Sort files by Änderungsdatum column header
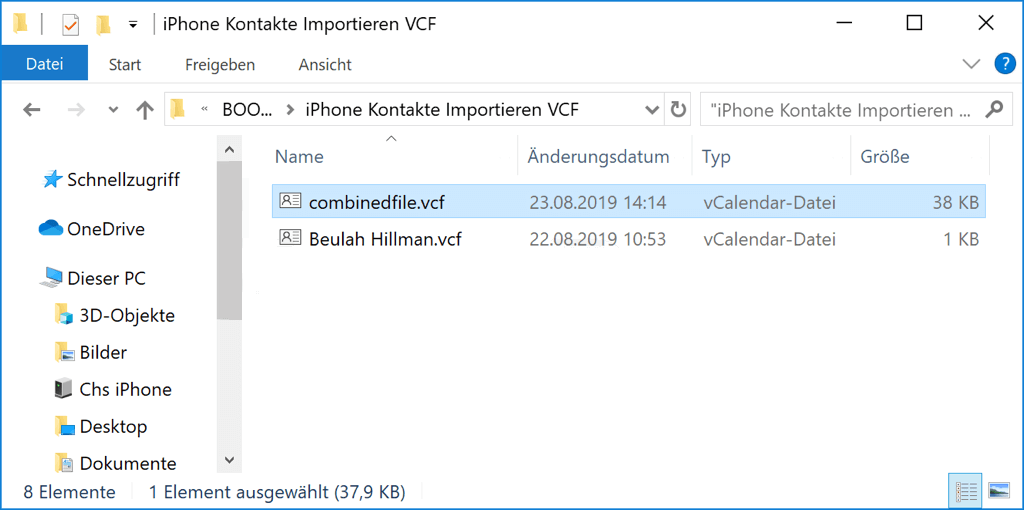This screenshot has height=510, width=1024. point(598,157)
